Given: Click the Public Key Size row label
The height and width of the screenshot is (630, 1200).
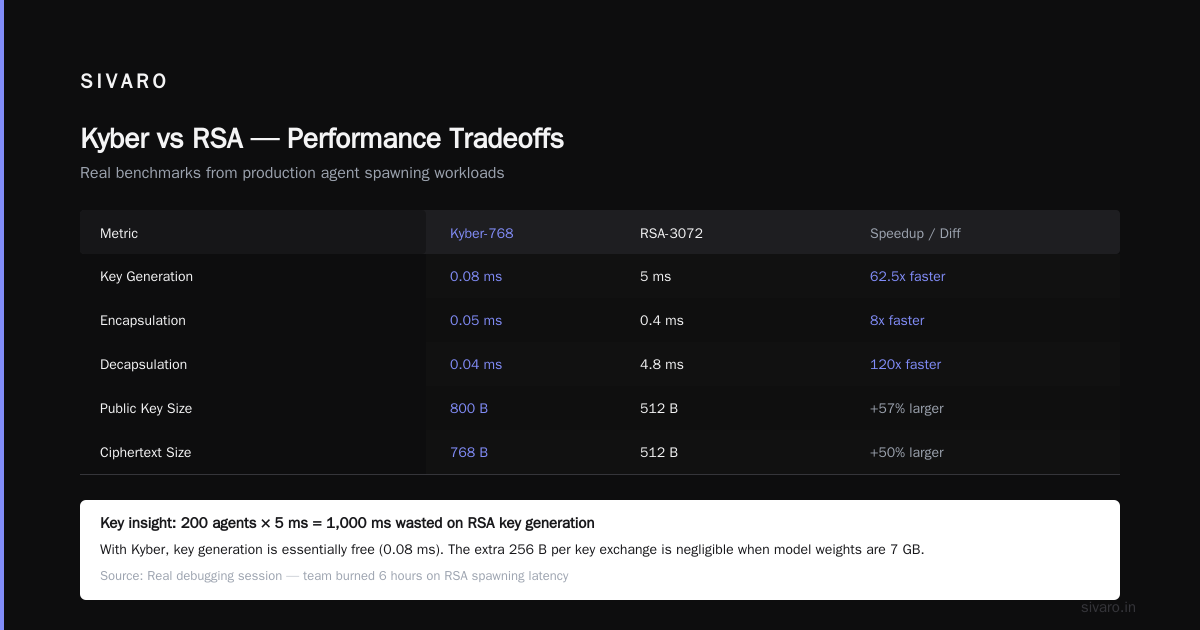Looking at the screenshot, I should [x=146, y=408].
